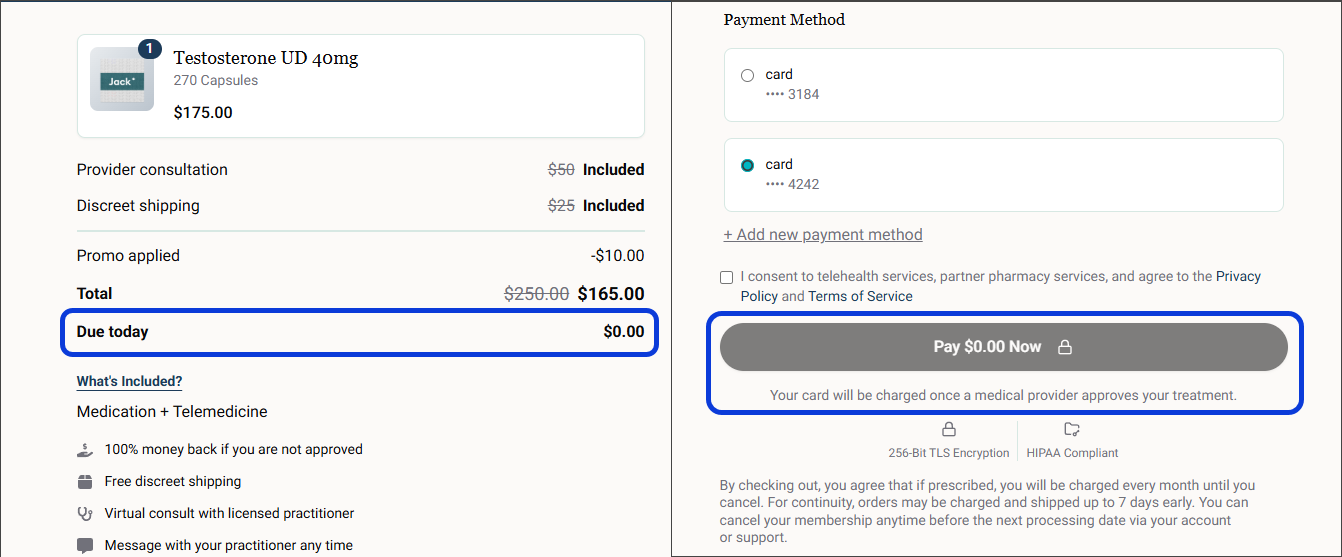Click the message chat bubble icon
The image size is (1342, 557).
(85, 546)
